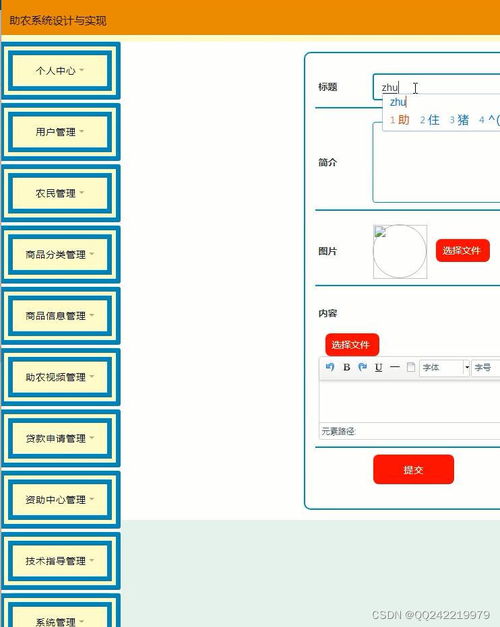Open the 资助中心管理 menu item
This screenshot has height=627, width=500.
coord(60,499)
